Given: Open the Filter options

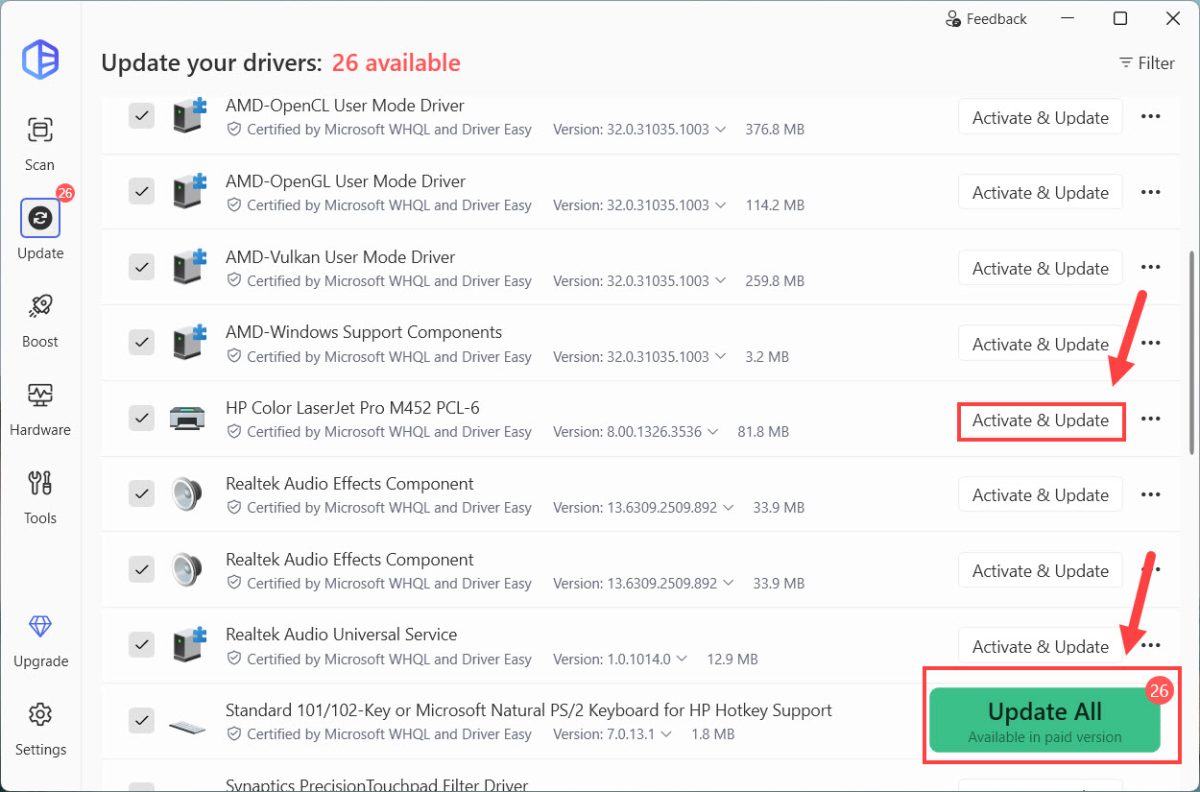Looking at the screenshot, I should click(x=1146, y=63).
